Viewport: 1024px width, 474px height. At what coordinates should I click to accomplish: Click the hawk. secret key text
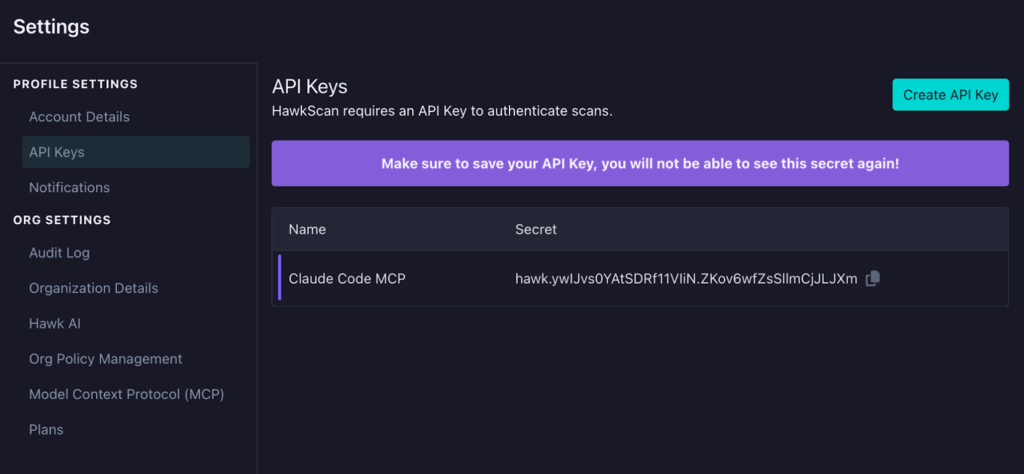click(685, 279)
